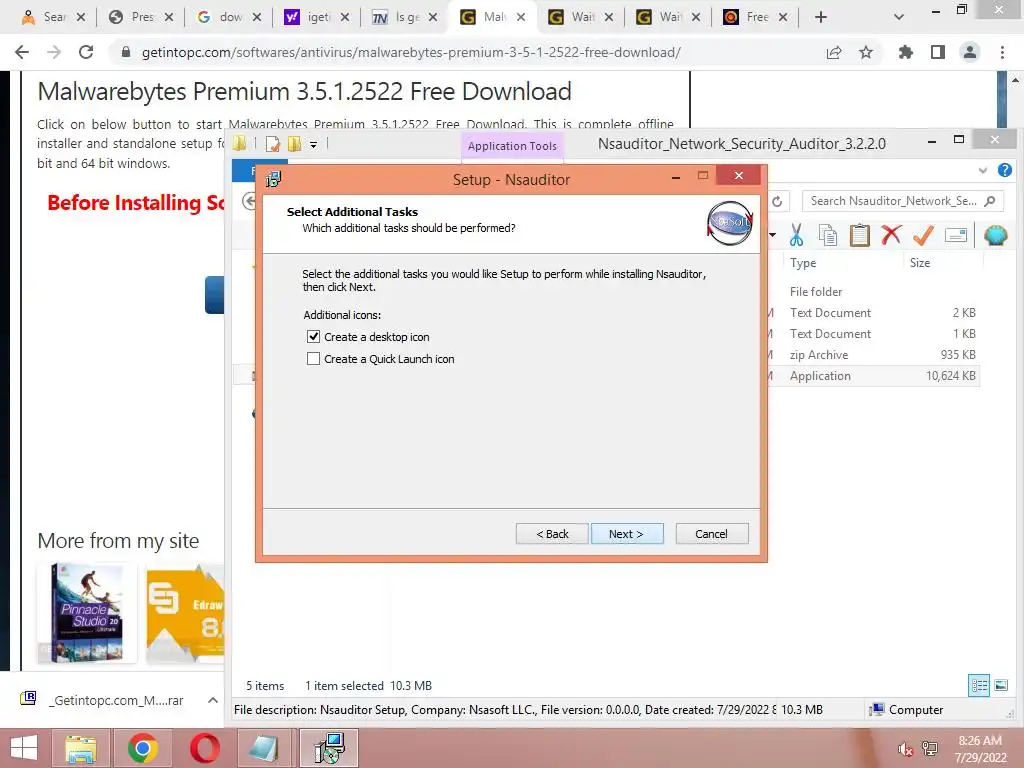Click the Rename icon in Explorer toolbar

955,234
